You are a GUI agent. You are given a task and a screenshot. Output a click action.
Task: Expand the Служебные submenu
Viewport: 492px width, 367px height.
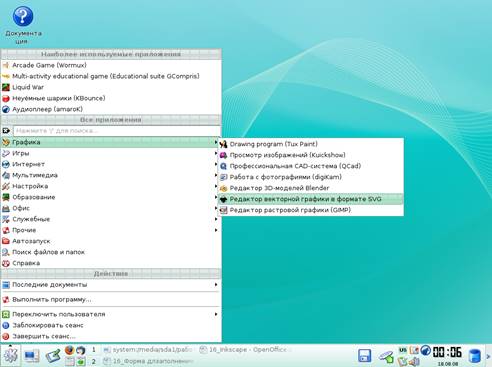point(111,219)
